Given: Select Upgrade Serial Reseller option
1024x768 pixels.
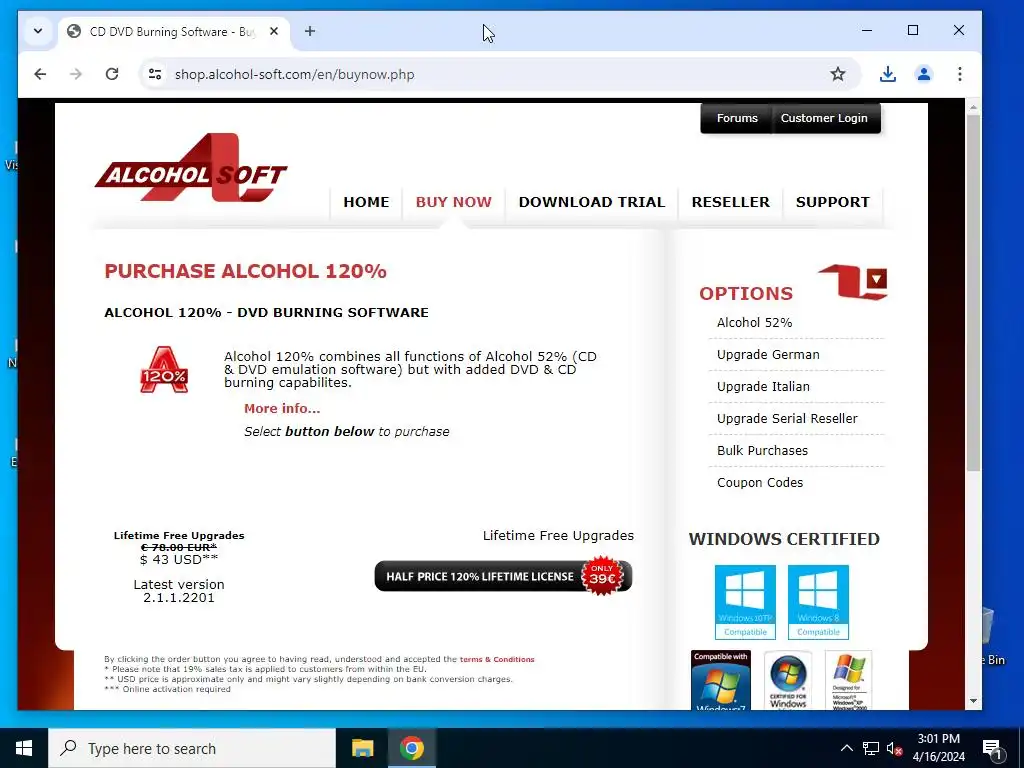Looking at the screenshot, I should pyautogui.click(x=787, y=419).
